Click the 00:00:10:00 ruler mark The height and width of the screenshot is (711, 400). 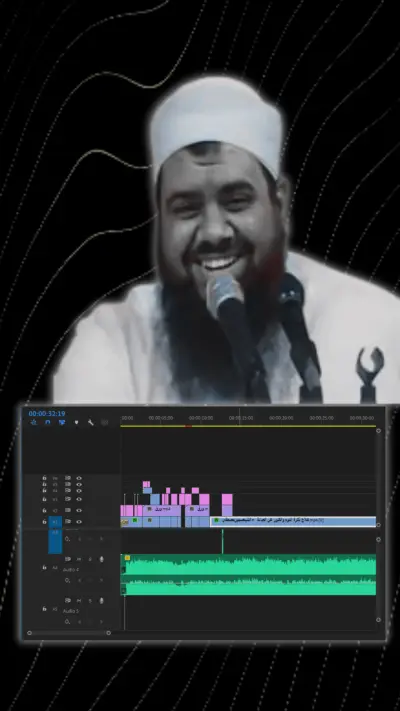pyautogui.click(x=201, y=418)
